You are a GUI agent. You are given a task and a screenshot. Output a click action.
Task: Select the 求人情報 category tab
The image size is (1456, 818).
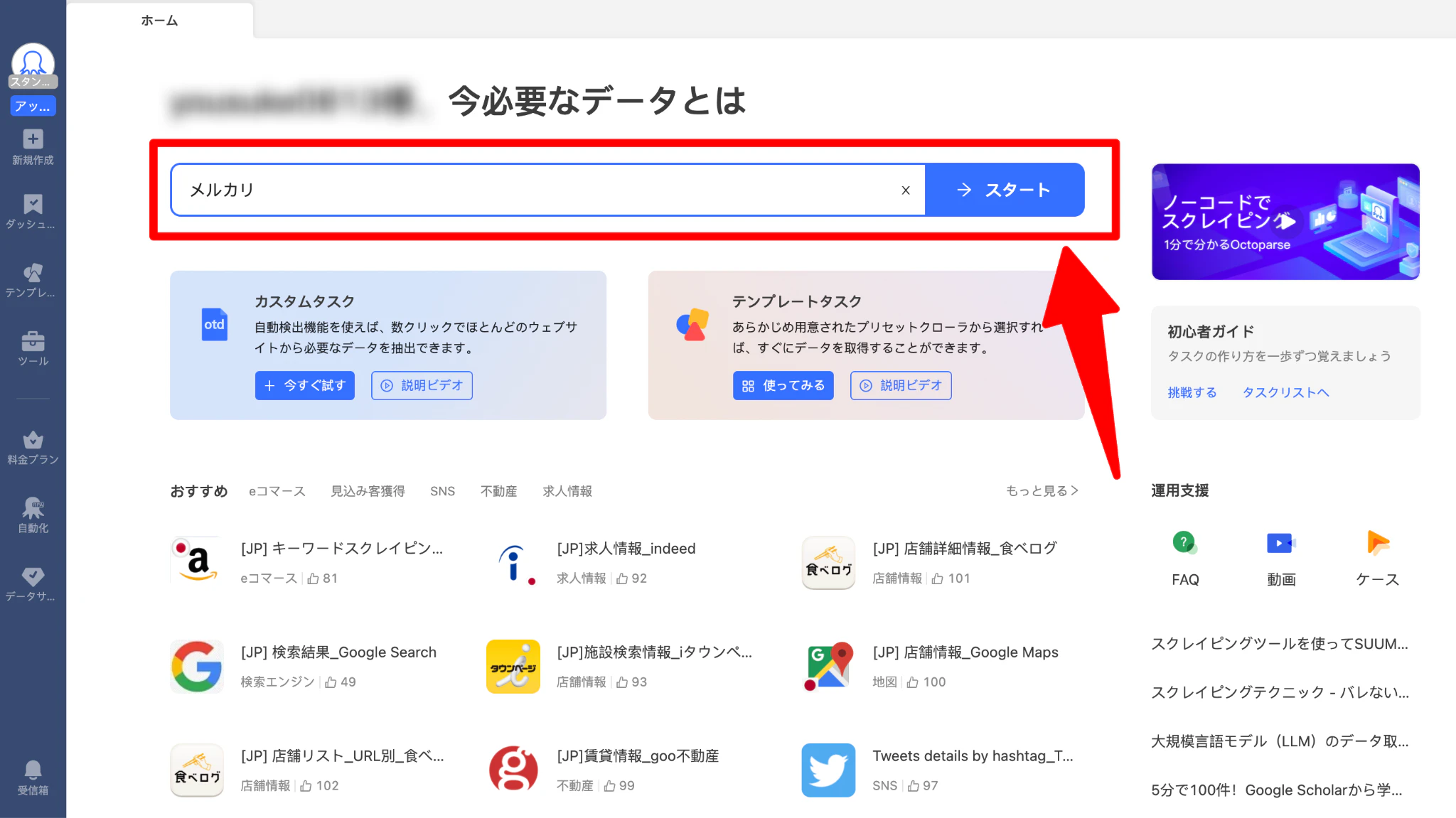point(567,491)
